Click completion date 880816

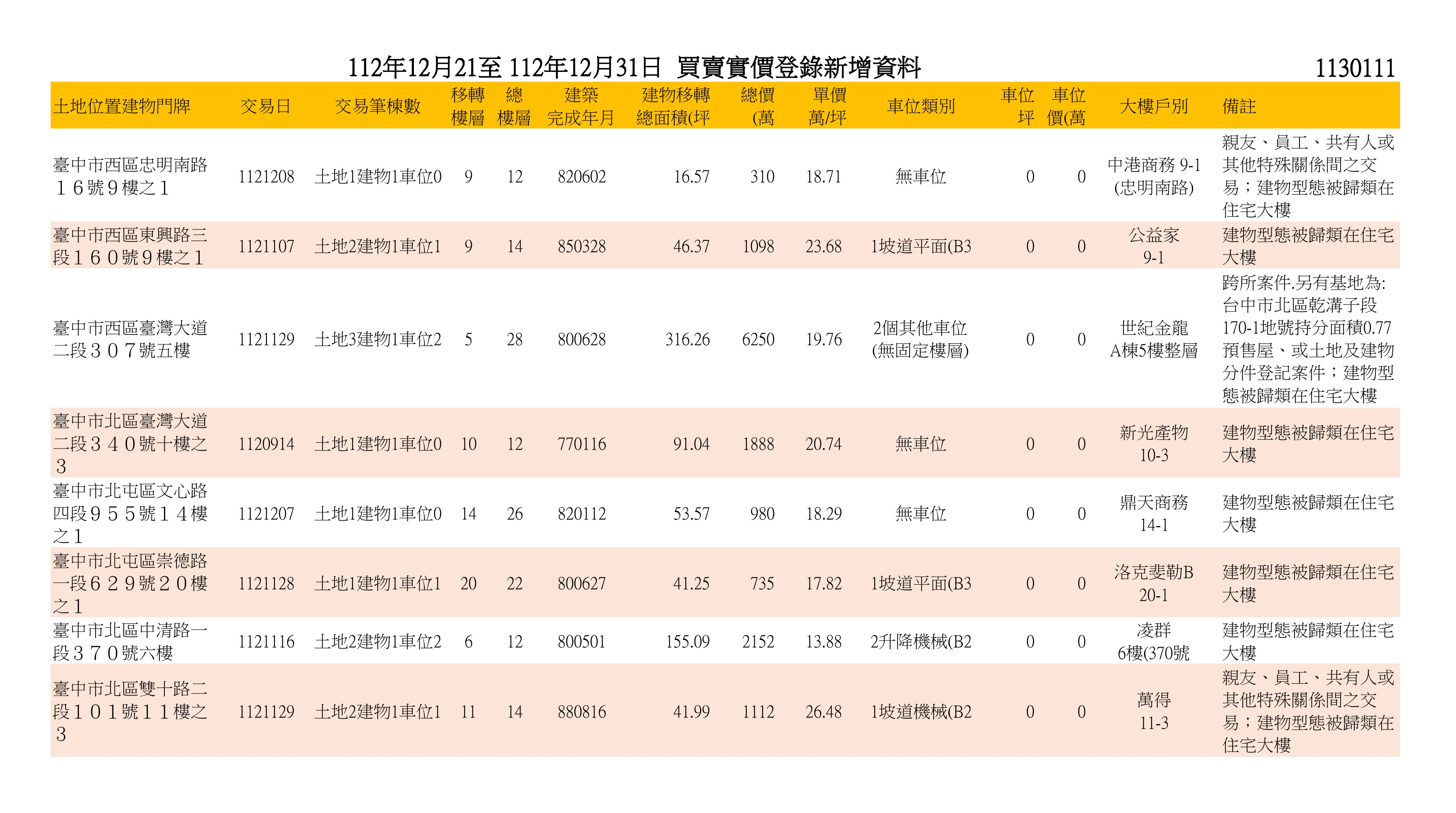582,712
